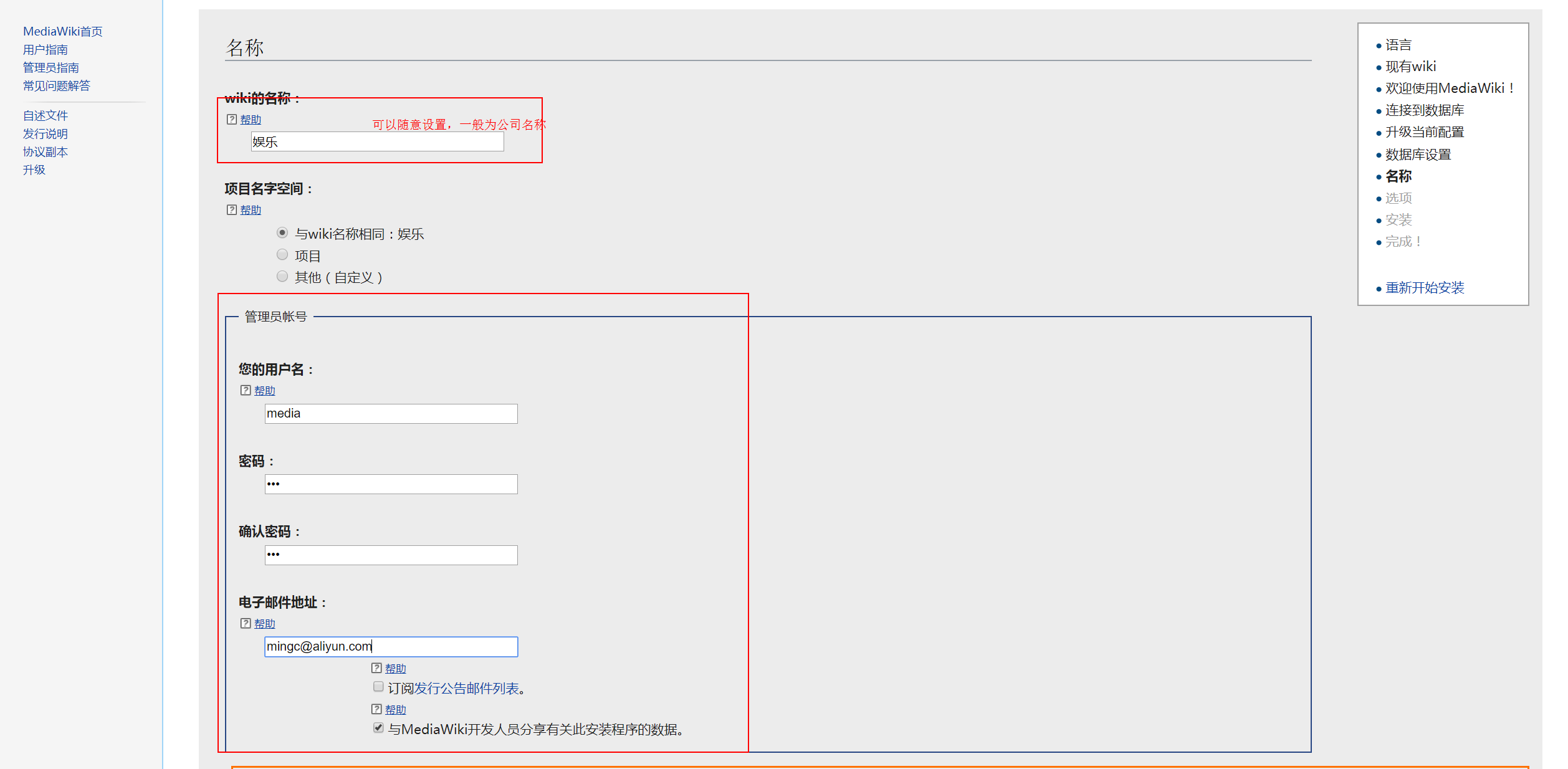Open 帮助 link above 订阅发行公告 checkbox

[395, 669]
